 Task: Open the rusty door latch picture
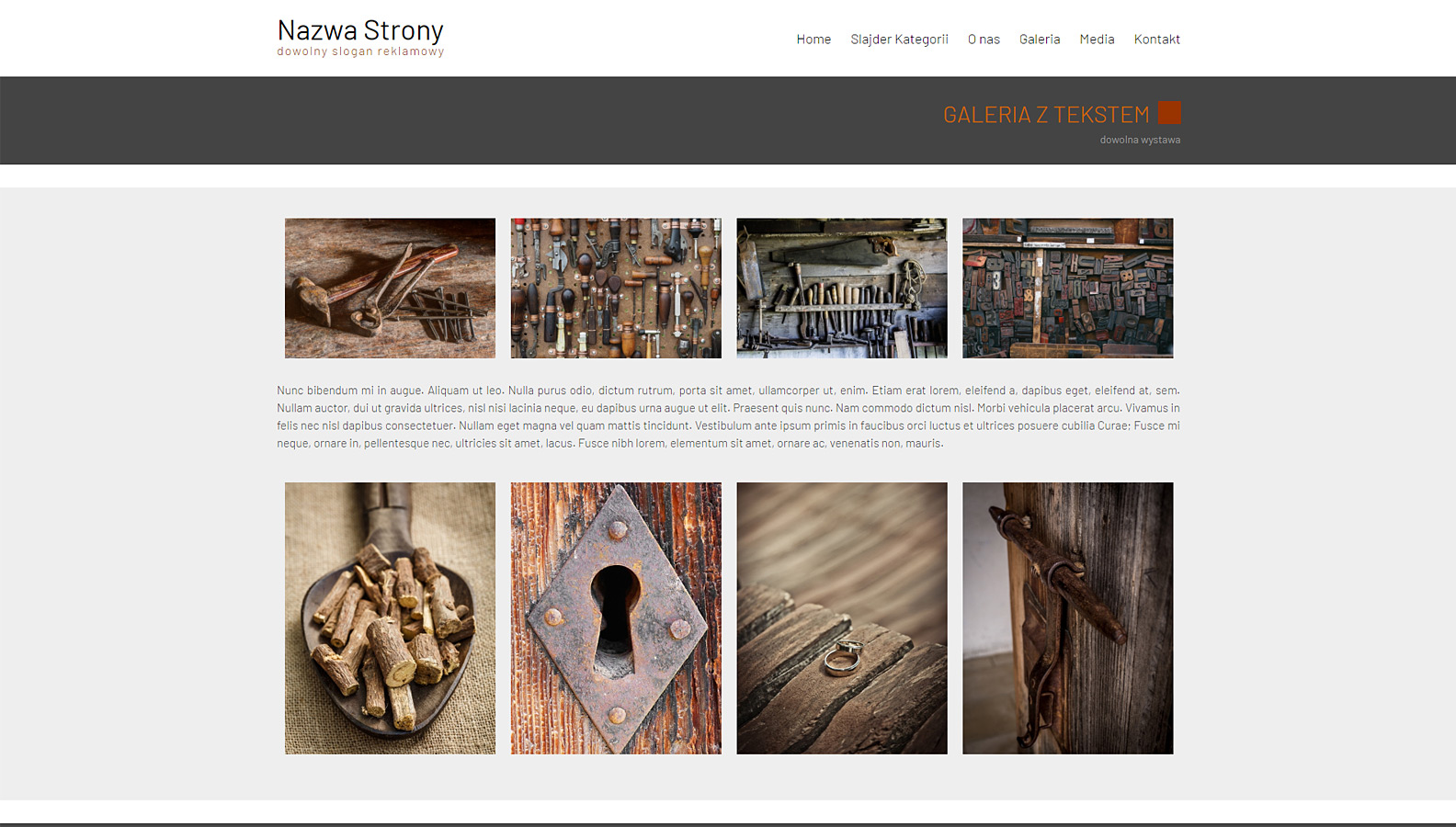pos(1067,617)
